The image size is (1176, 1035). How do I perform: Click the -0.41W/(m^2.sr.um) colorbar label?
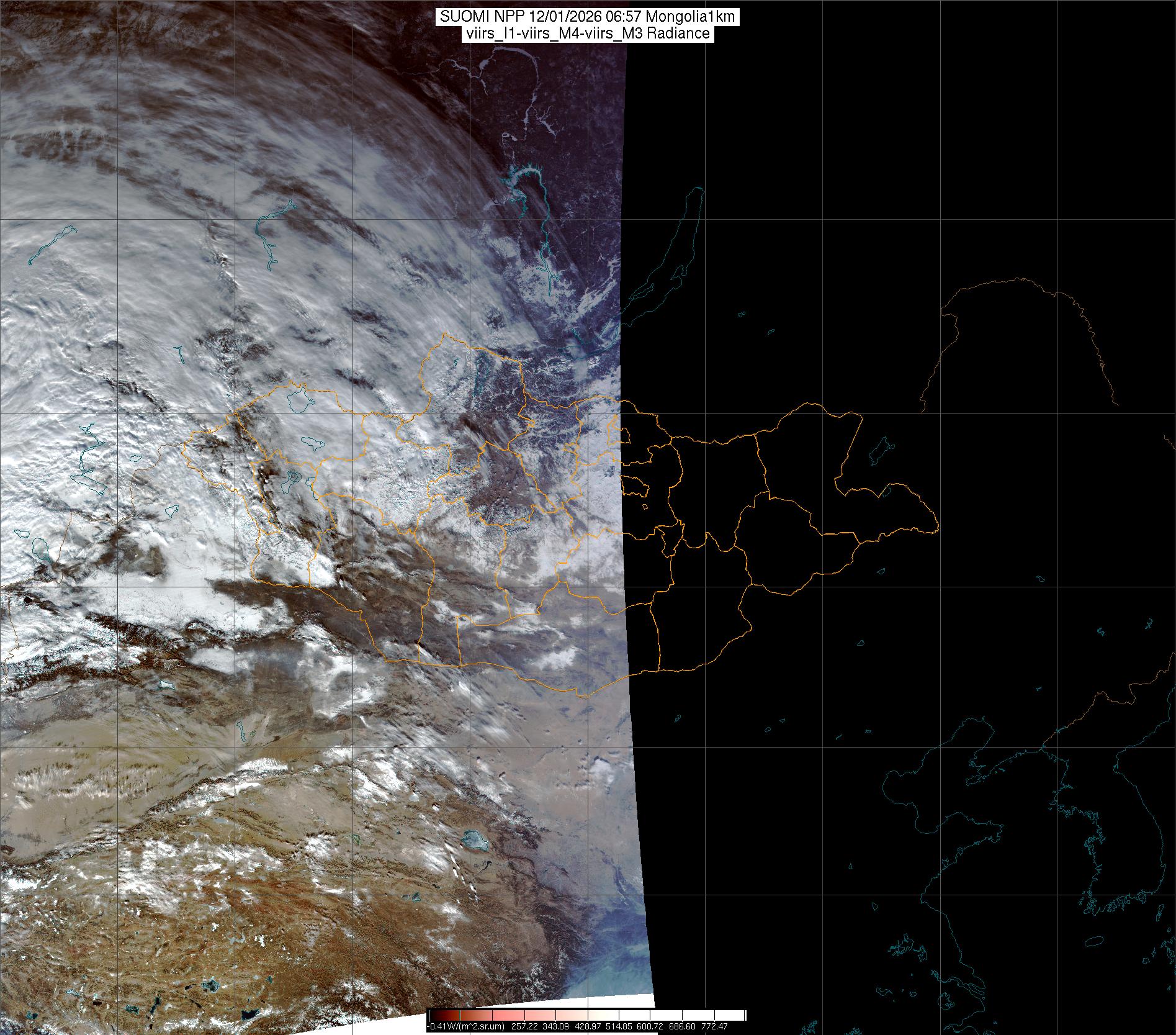465,1027
